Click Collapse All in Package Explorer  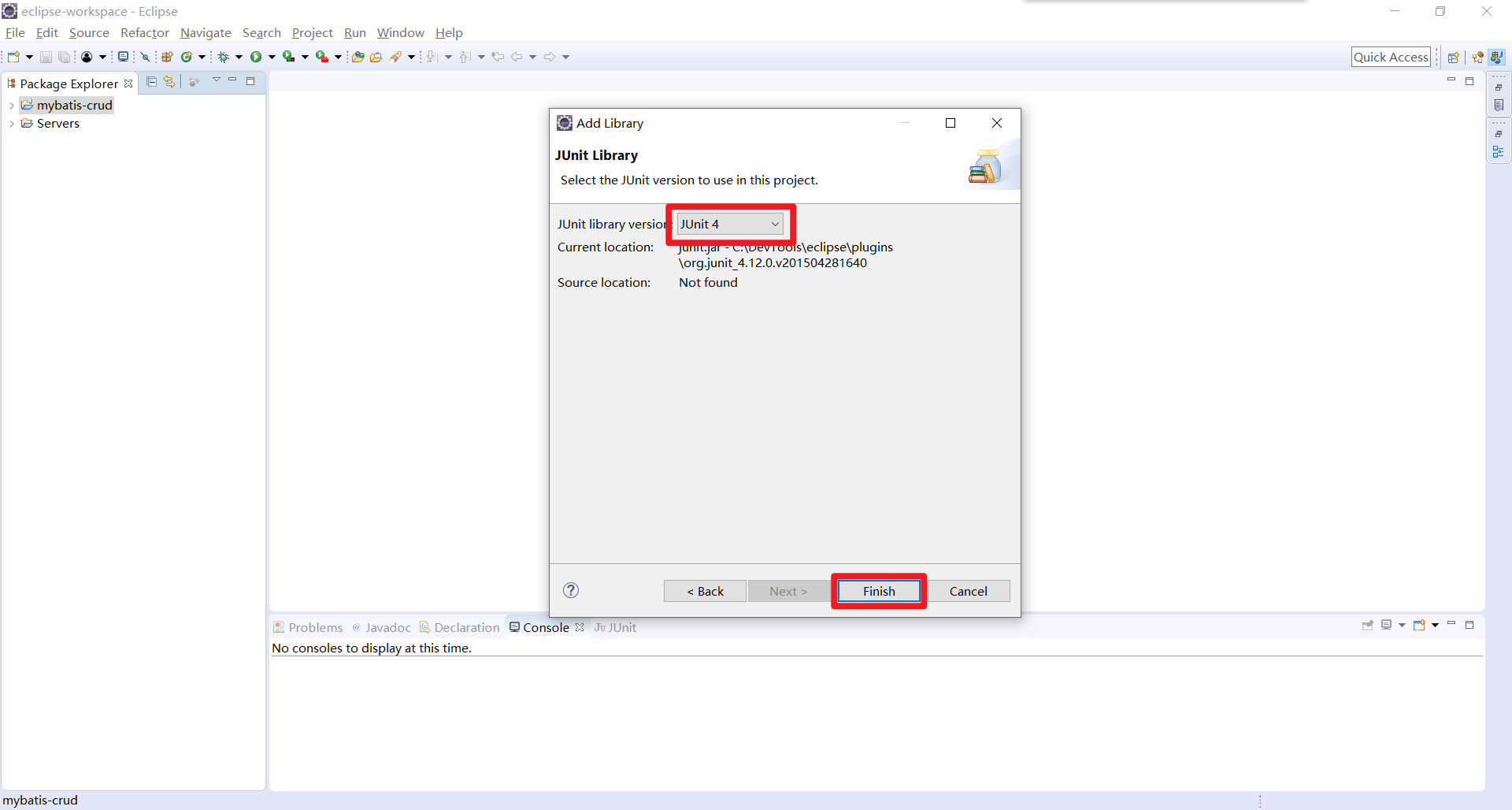152,82
